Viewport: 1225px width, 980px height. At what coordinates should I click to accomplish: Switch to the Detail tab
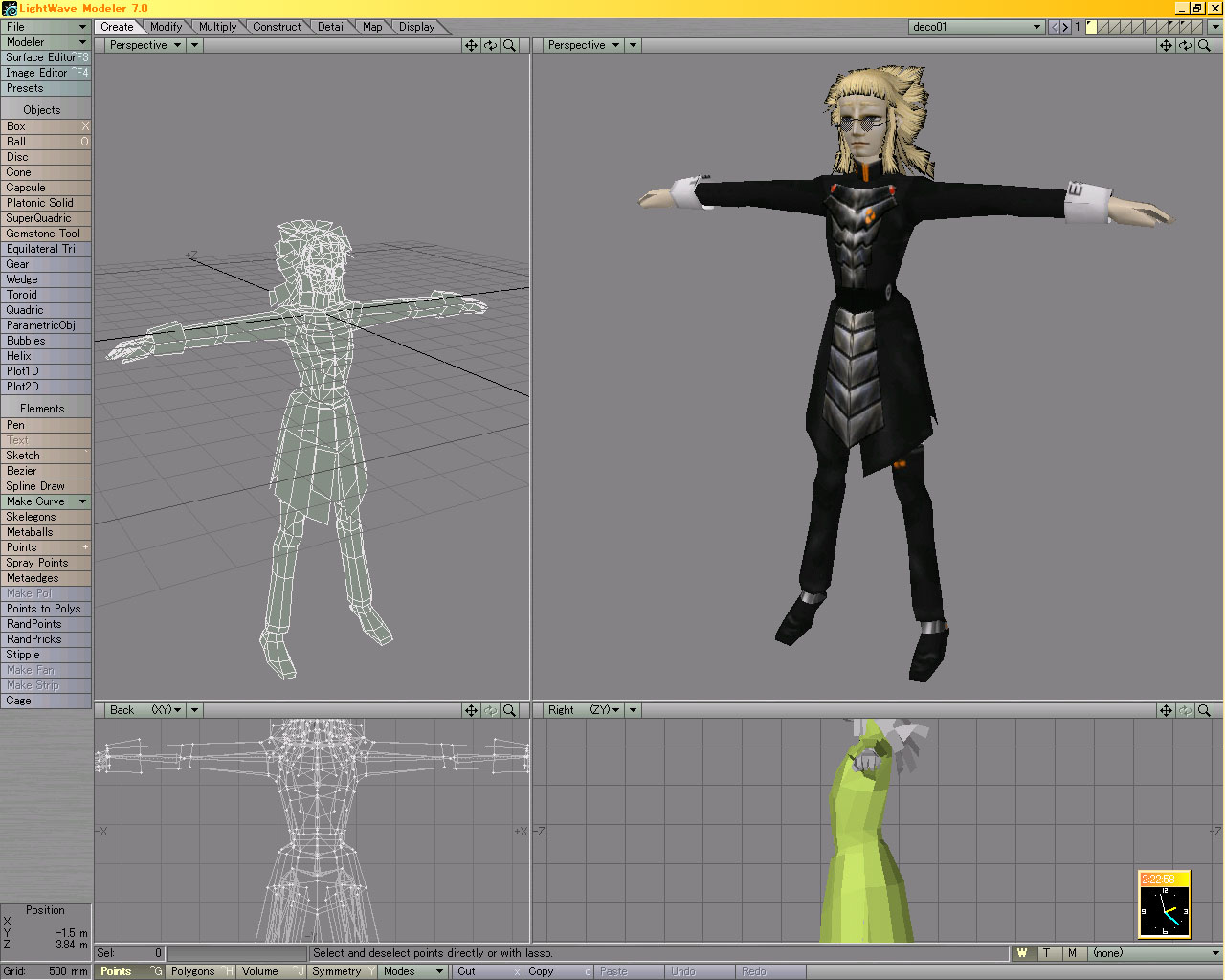[x=332, y=27]
